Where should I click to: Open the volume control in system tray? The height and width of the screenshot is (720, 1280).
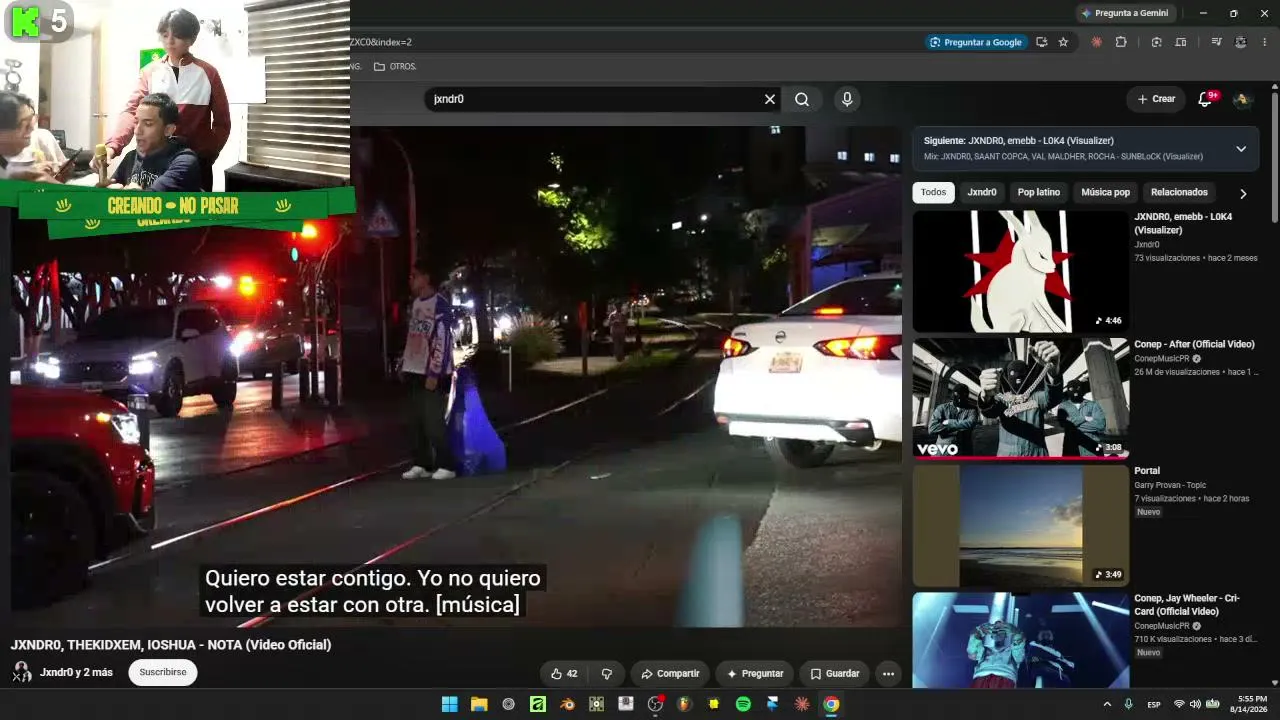point(1195,704)
